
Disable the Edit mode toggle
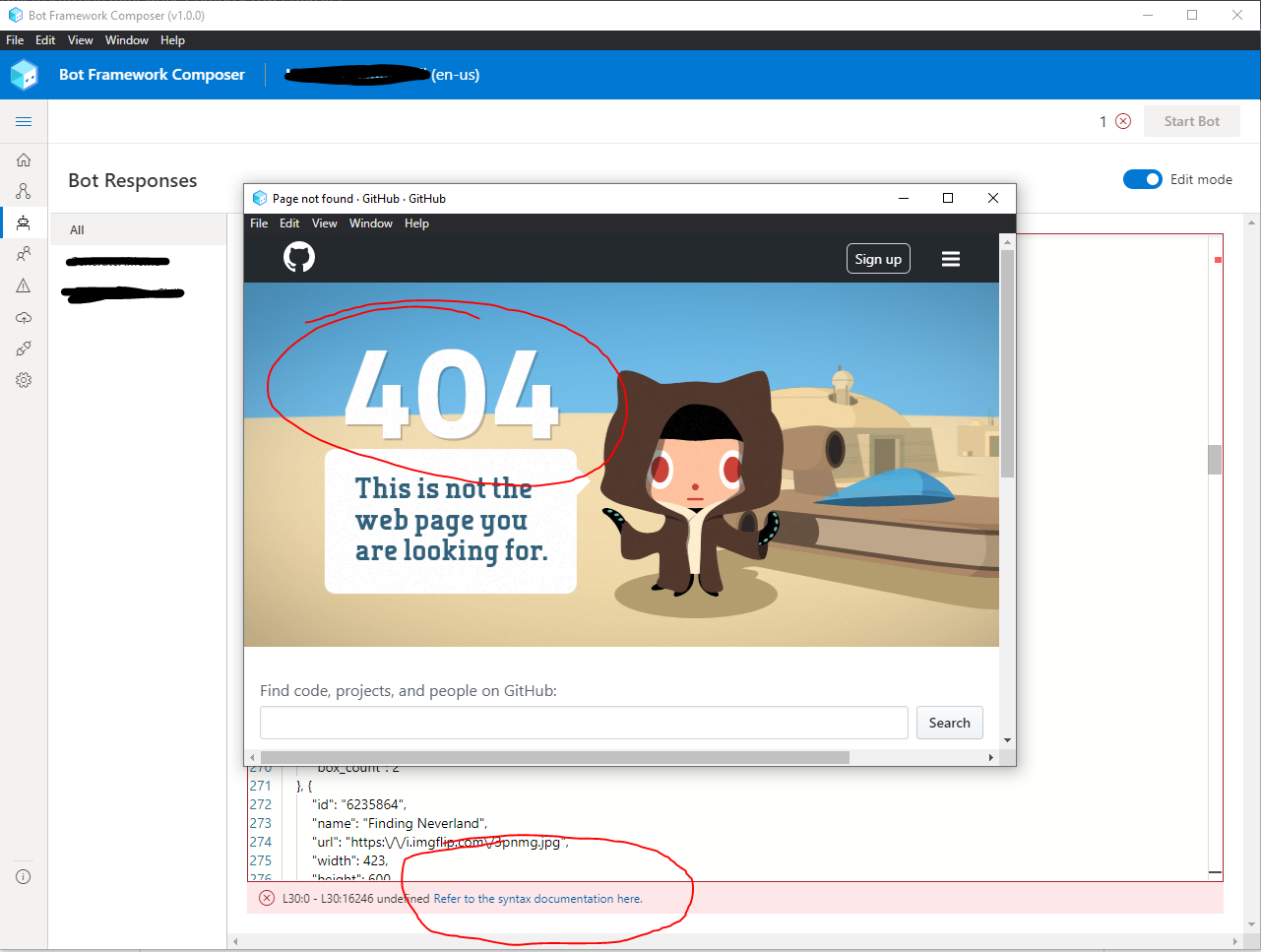(x=1142, y=179)
